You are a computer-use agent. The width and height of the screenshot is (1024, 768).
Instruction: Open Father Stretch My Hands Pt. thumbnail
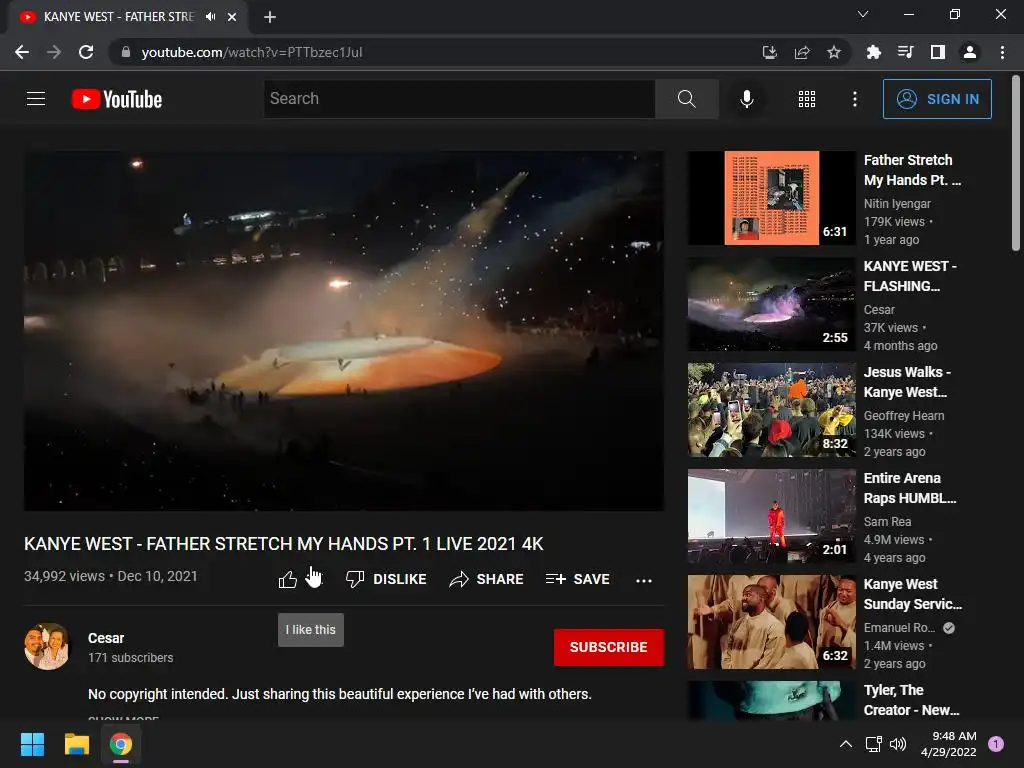tap(771, 198)
